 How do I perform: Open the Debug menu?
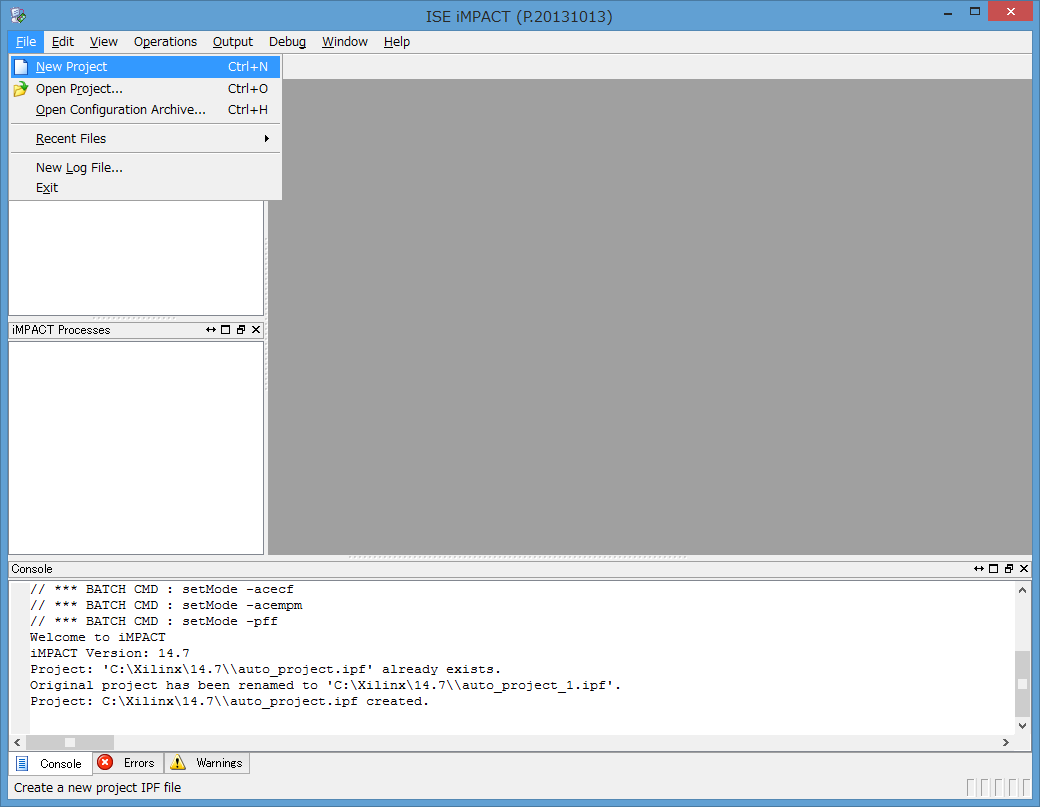(x=287, y=42)
